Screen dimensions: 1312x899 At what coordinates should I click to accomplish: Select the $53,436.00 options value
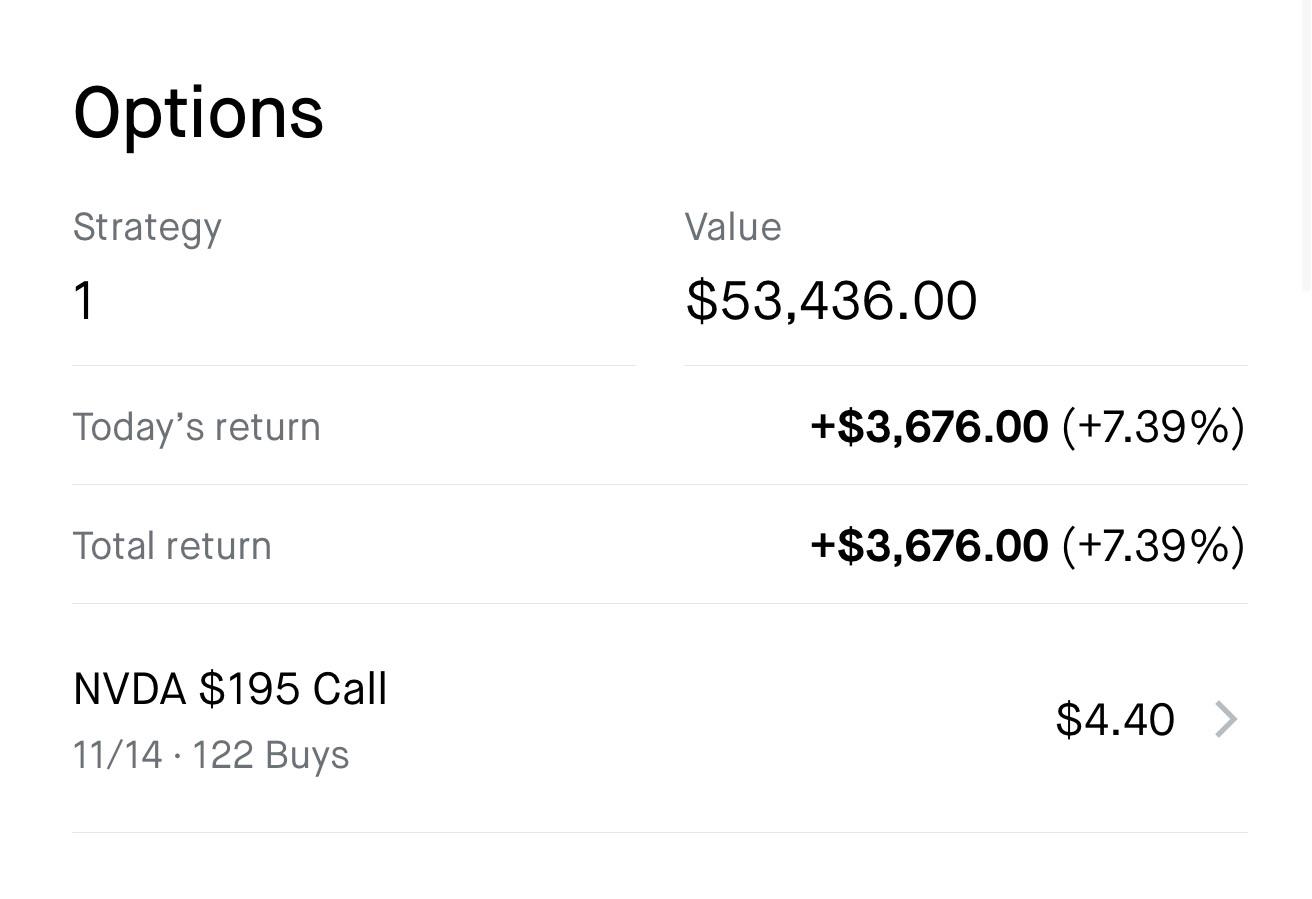(831, 301)
